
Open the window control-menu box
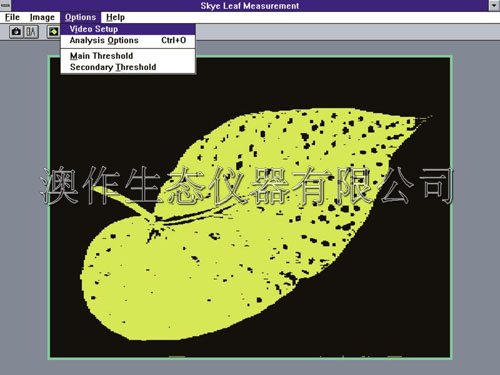[6, 5]
